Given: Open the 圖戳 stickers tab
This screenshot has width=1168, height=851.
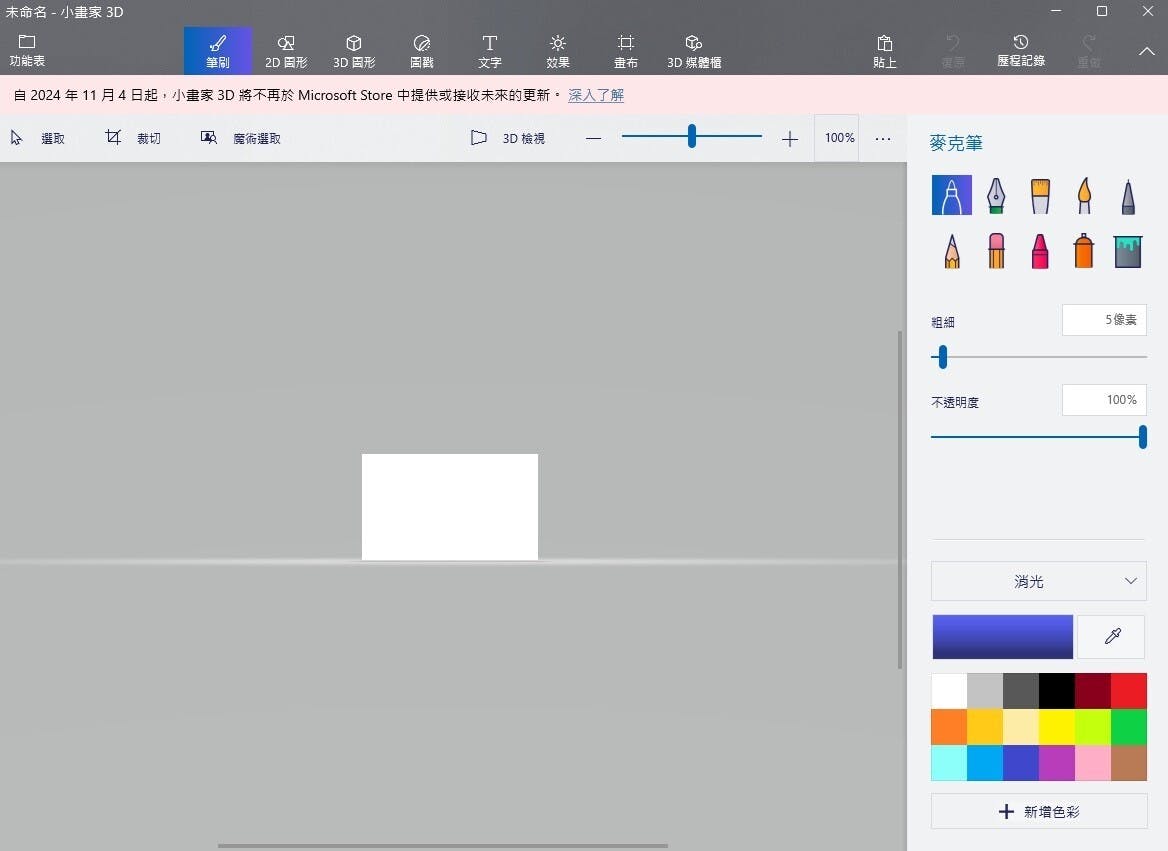Looking at the screenshot, I should pos(422,51).
